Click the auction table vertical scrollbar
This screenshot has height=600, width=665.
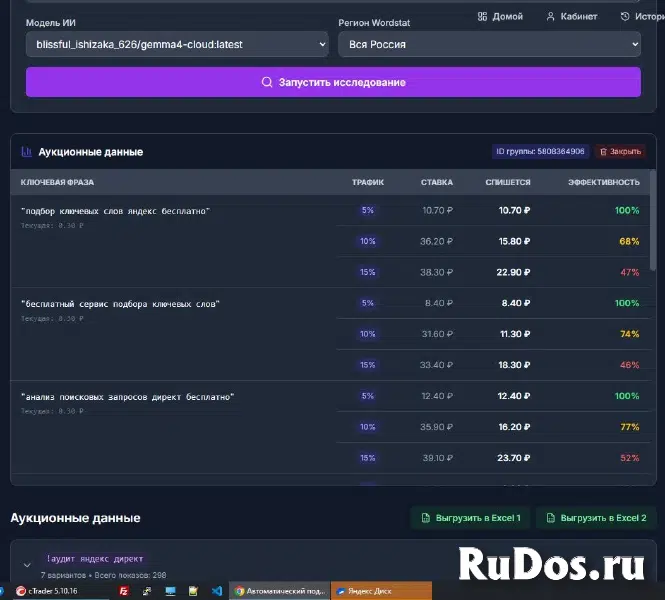coord(653,220)
